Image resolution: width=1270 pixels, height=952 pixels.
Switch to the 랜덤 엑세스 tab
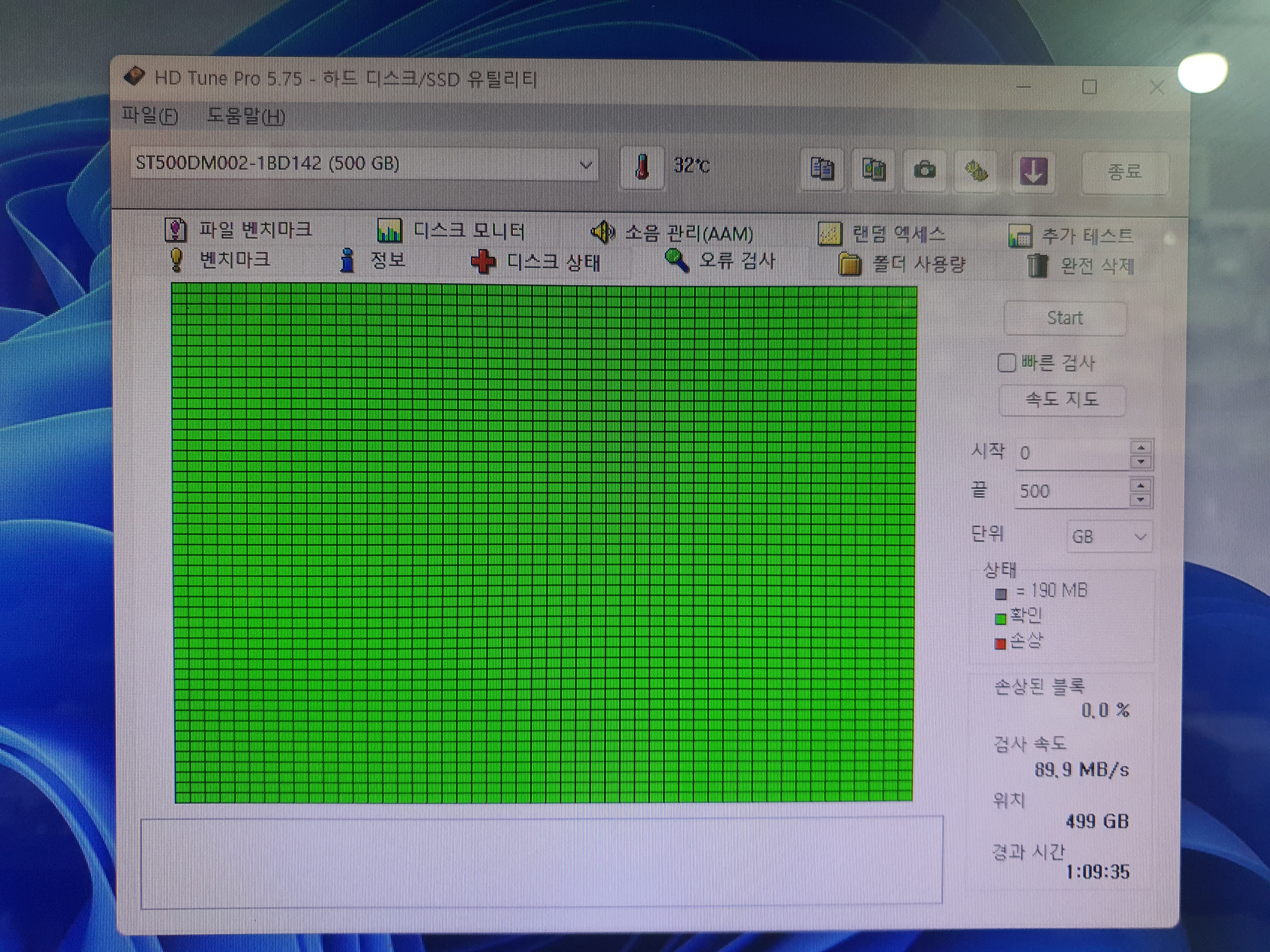point(881,234)
